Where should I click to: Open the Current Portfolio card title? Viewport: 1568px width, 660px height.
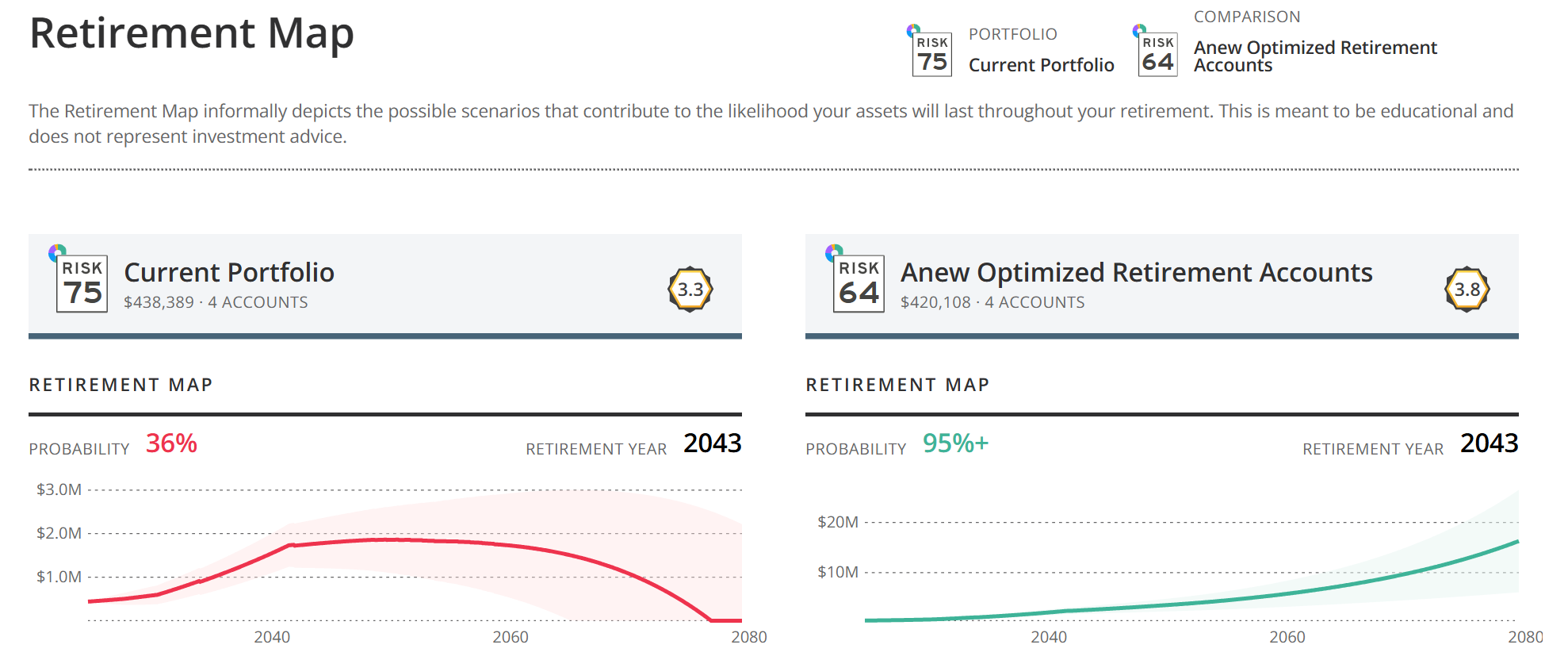pos(229,273)
